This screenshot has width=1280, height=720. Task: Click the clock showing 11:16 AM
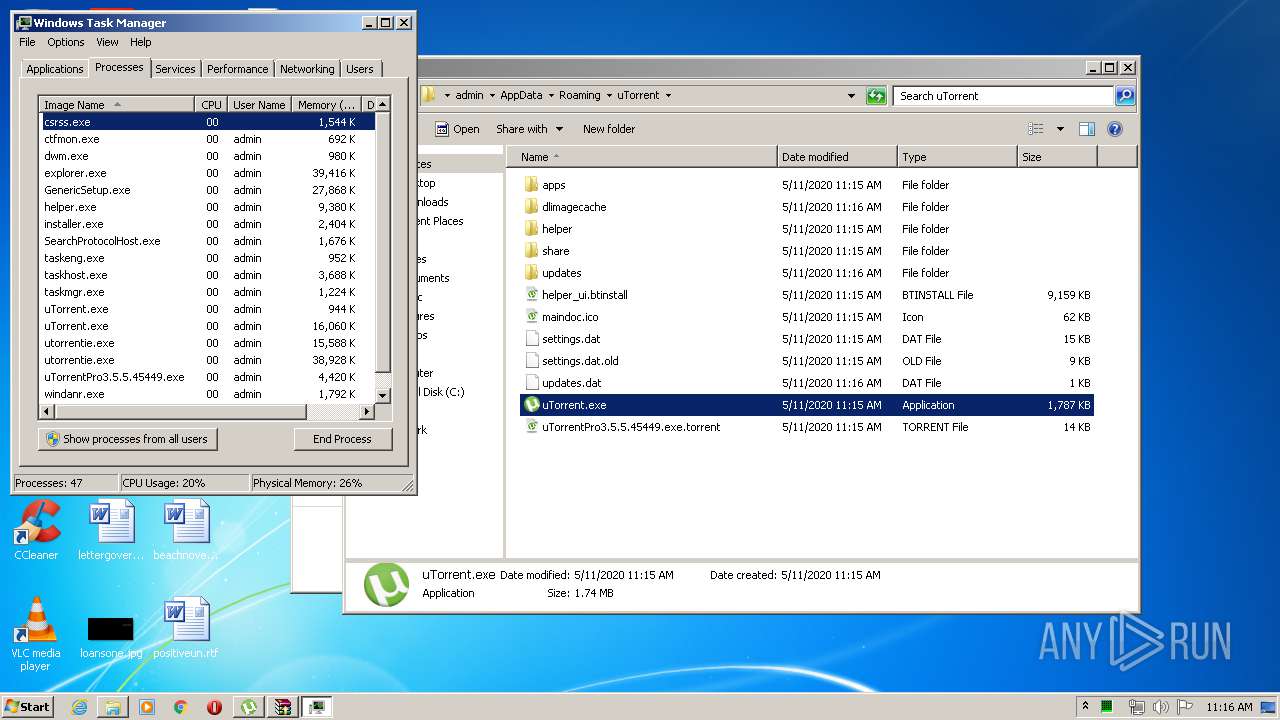(x=1229, y=707)
